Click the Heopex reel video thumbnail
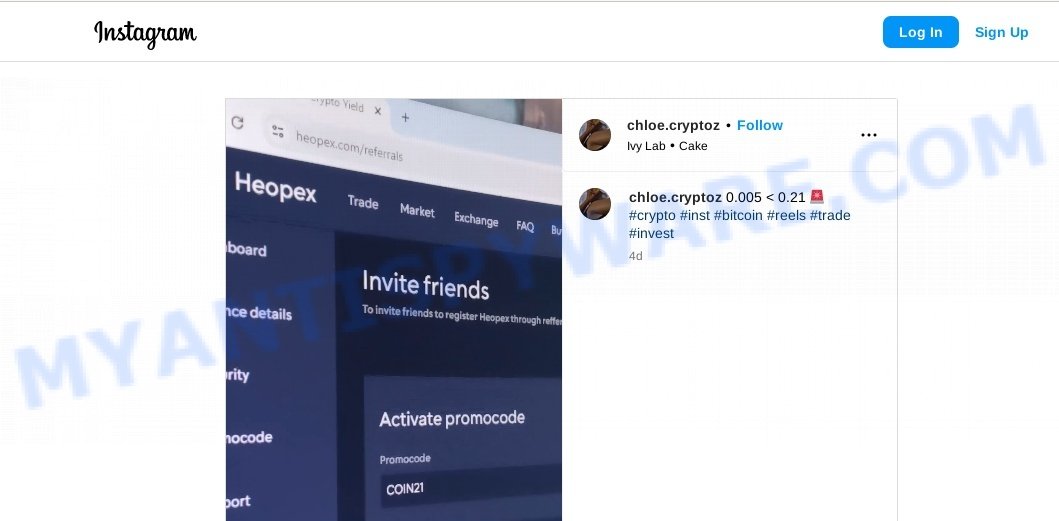This screenshot has width=1059, height=521. pos(394,309)
